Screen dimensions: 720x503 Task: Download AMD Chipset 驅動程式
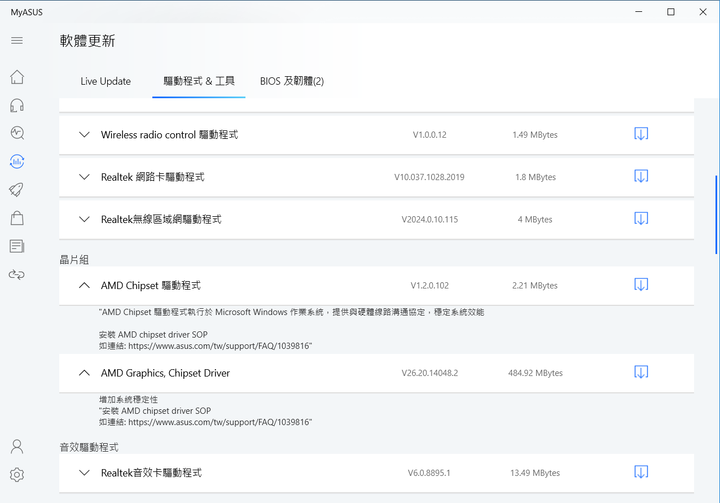tap(641, 285)
